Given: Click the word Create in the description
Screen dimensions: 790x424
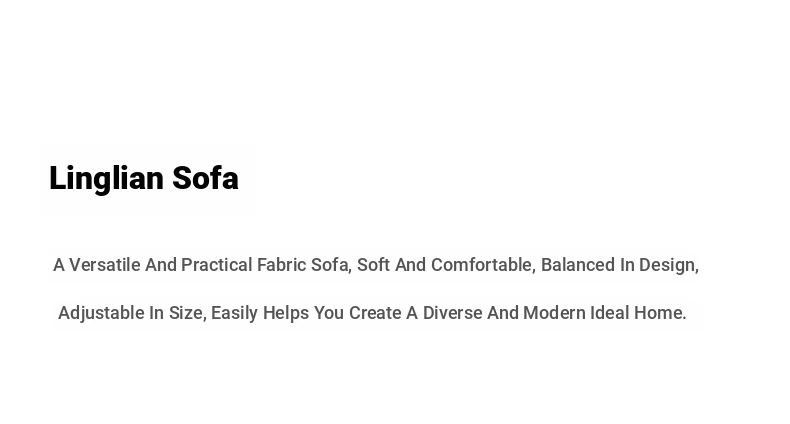Looking at the screenshot, I should 375,313.
